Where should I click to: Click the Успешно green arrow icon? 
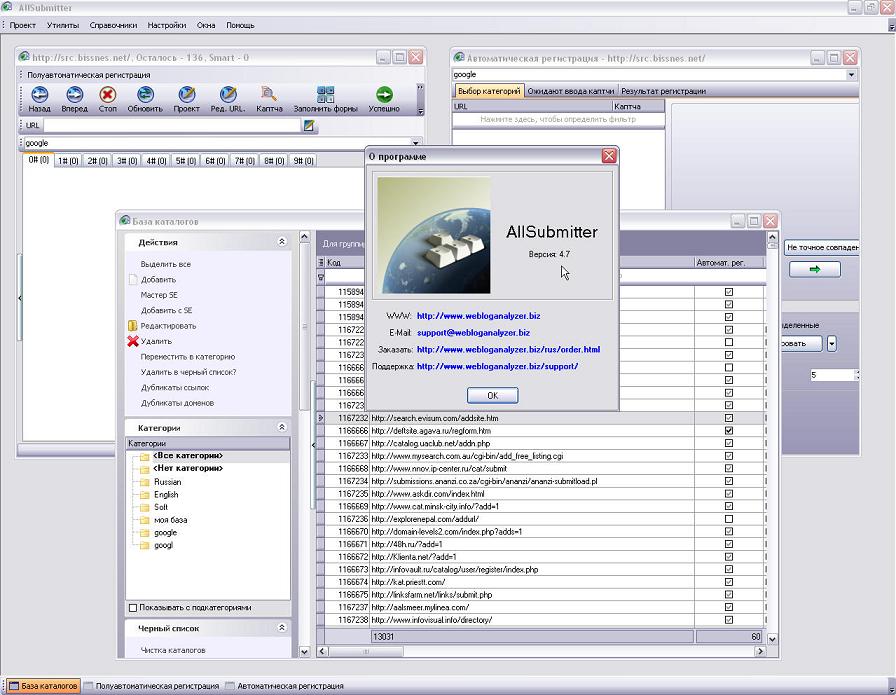[x=384, y=94]
